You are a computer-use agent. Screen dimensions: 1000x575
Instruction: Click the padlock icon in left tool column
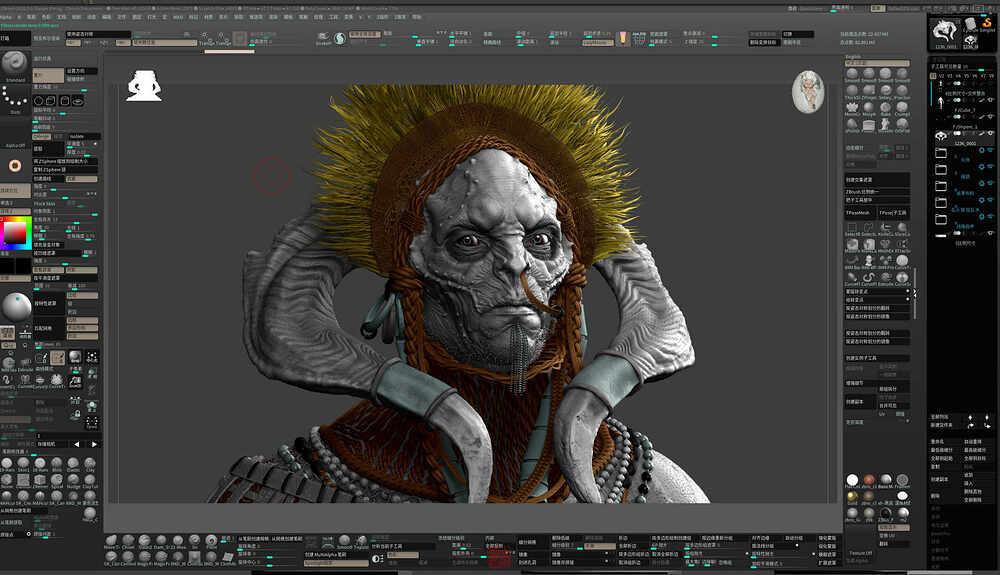tap(76, 414)
